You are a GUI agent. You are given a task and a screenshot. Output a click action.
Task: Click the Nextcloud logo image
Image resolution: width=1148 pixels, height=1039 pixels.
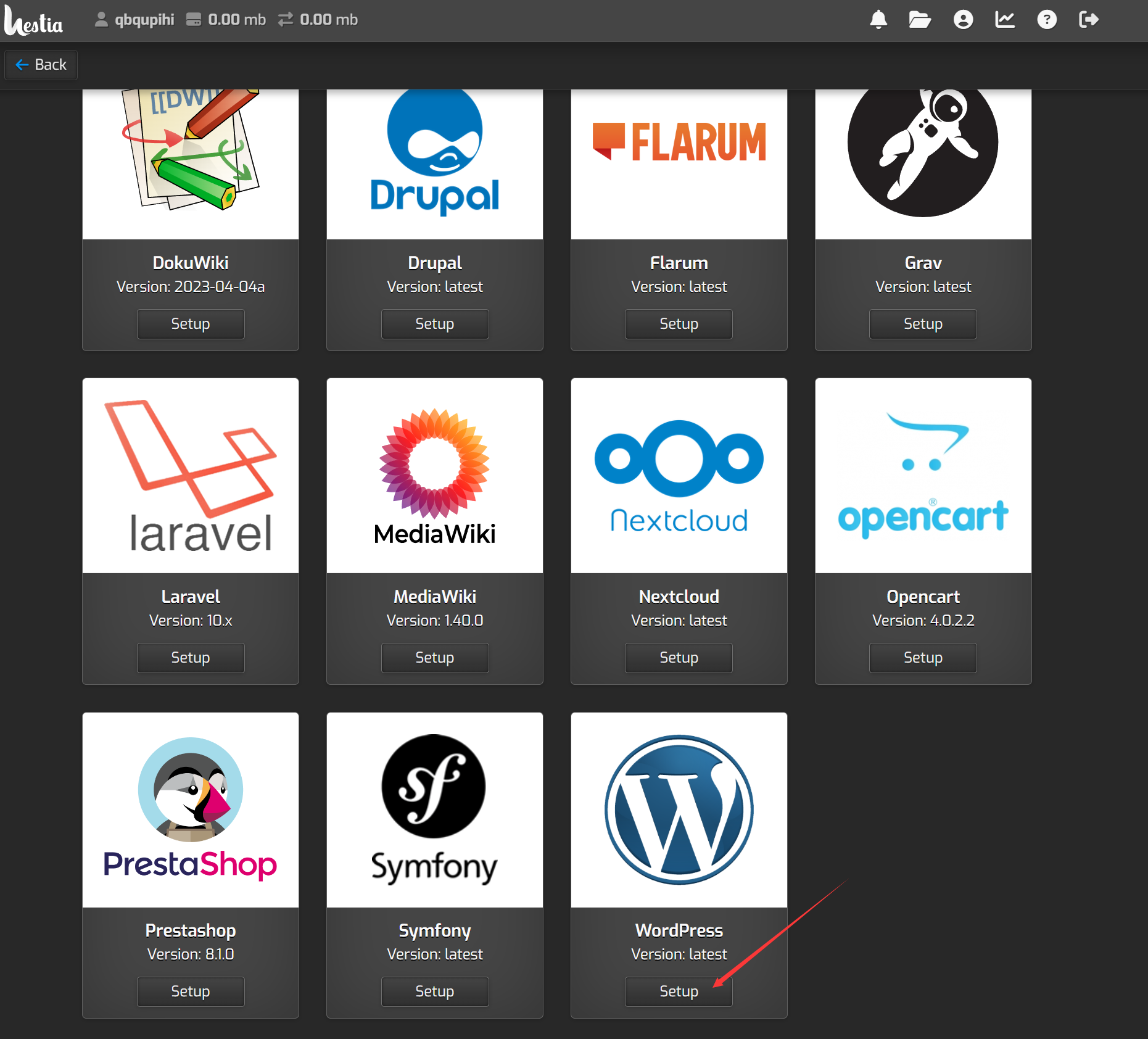coord(679,476)
